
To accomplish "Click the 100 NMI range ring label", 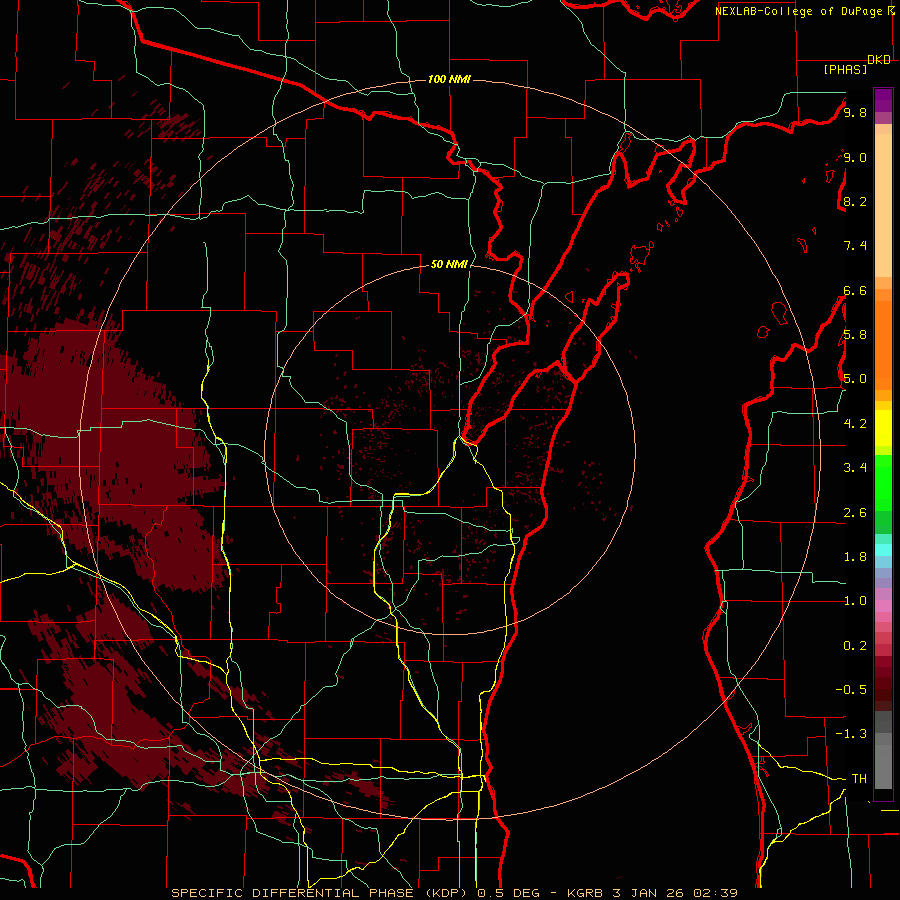I will pyautogui.click(x=449, y=79).
